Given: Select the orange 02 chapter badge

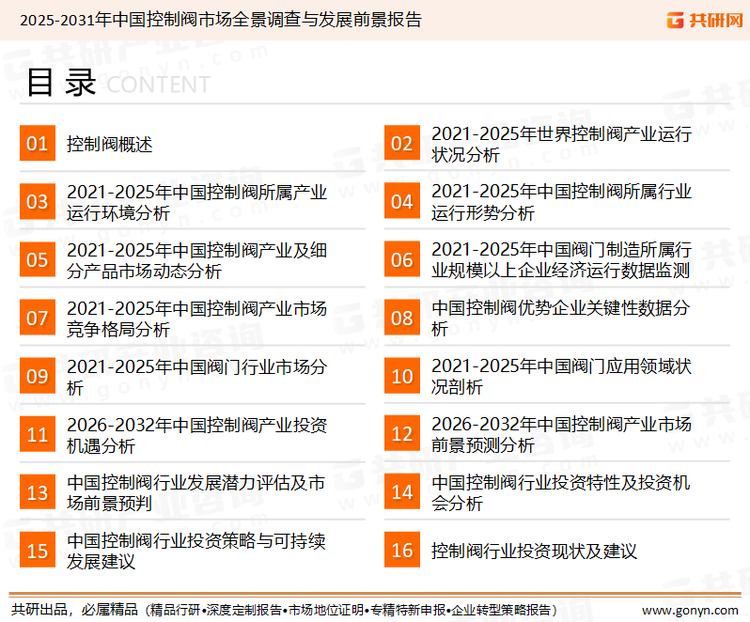Looking at the screenshot, I should click(x=402, y=143).
